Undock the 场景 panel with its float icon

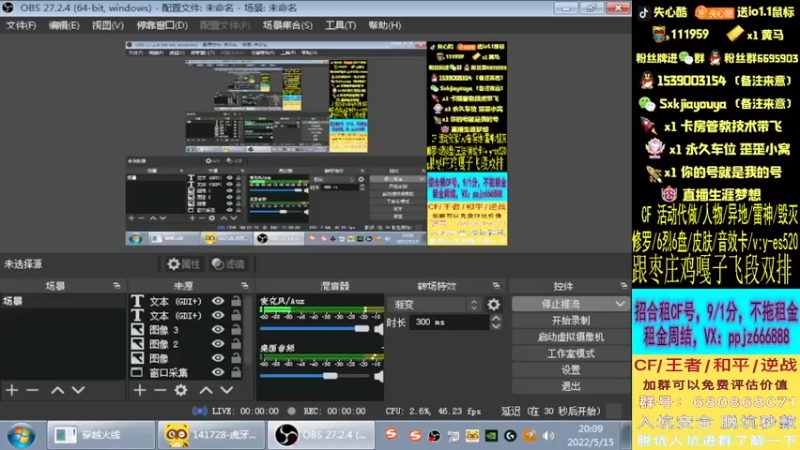(x=116, y=286)
